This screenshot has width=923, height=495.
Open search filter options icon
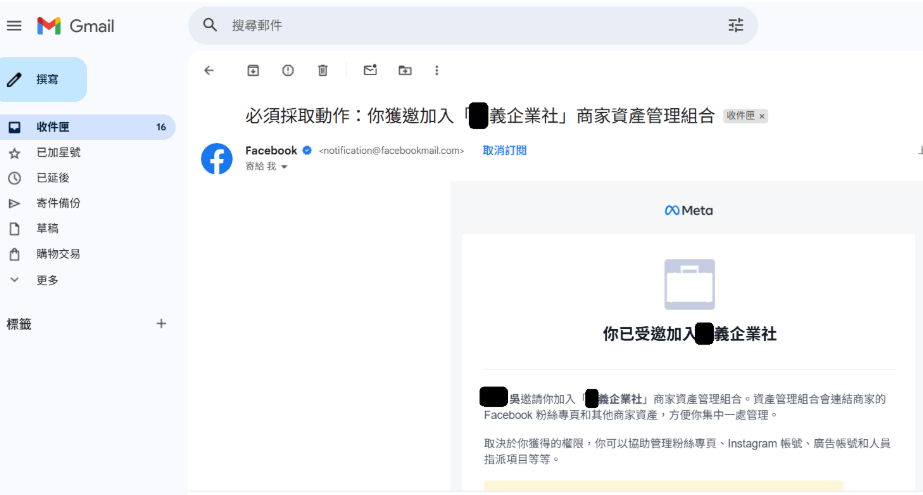(x=736, y=25)
